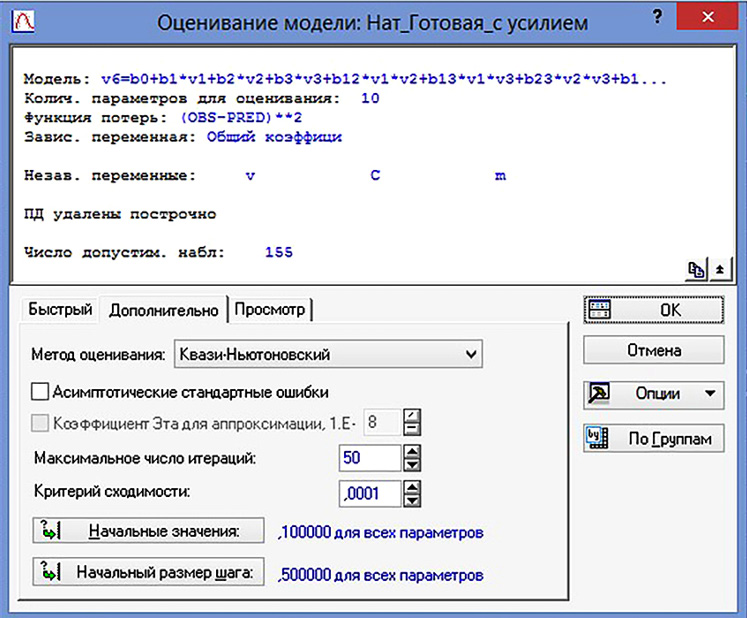Click the help question mark in title bar
The height and width of the screenshot is (618, 747).
(x=656, y=19)
